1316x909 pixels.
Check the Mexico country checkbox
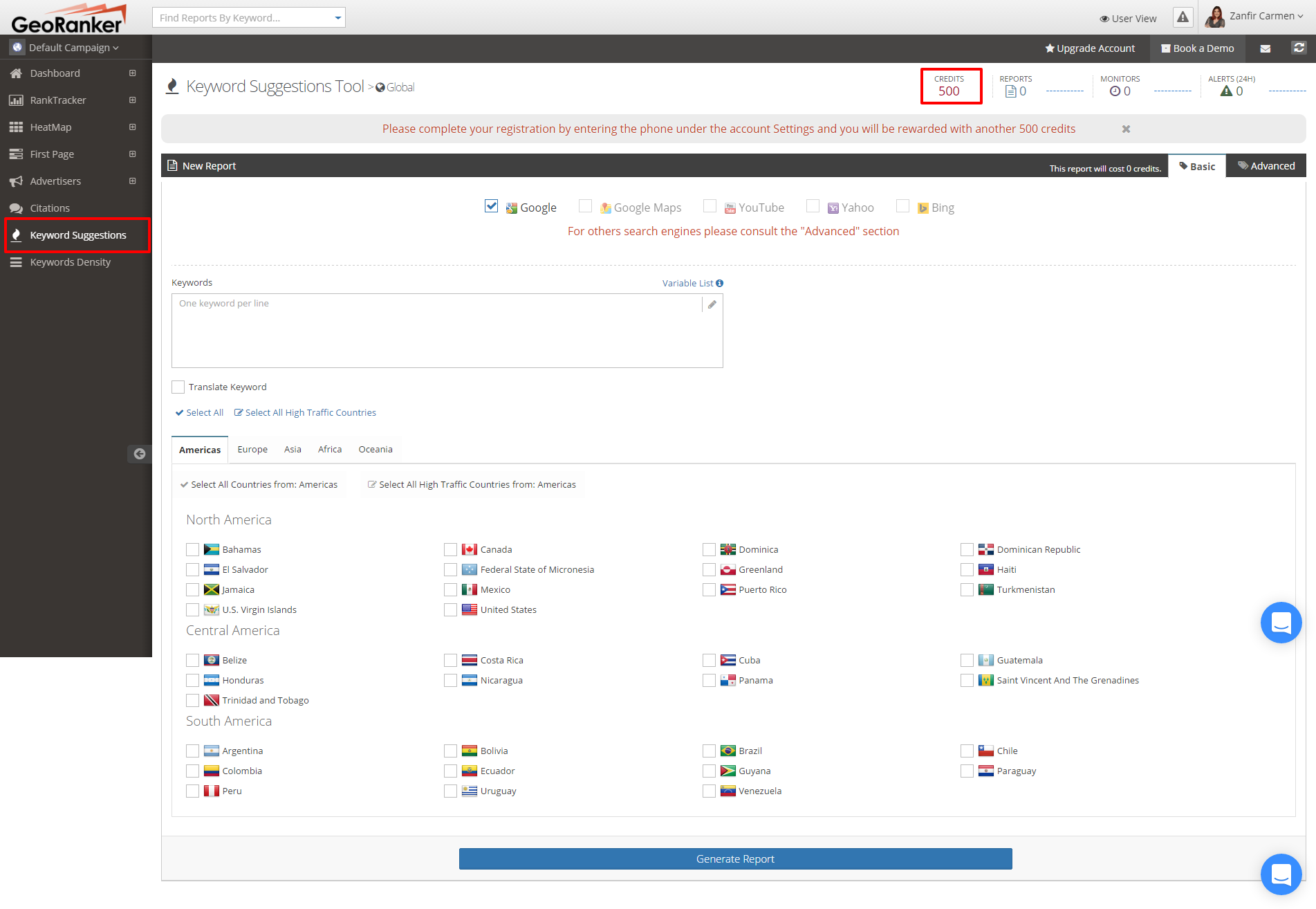pyautogui.click(x=450, y=589)
